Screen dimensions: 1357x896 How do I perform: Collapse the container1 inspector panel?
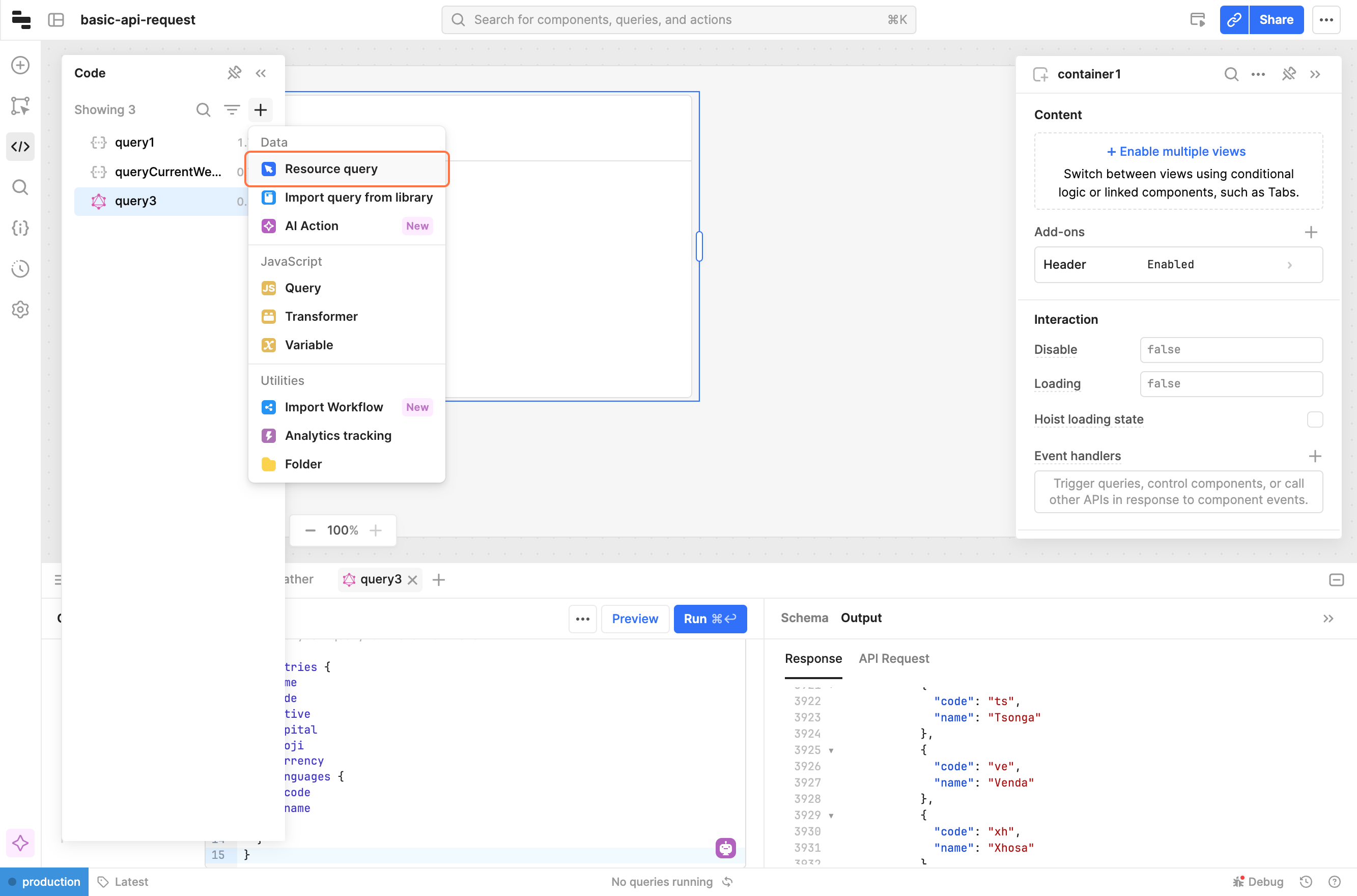point(1315,74)
